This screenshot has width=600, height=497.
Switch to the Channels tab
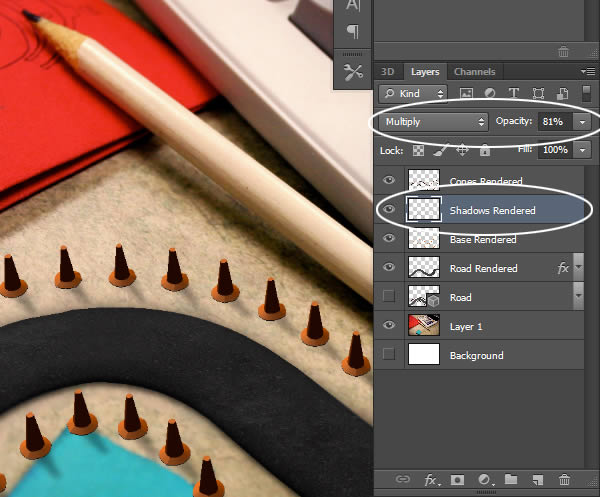coord(474,72)
